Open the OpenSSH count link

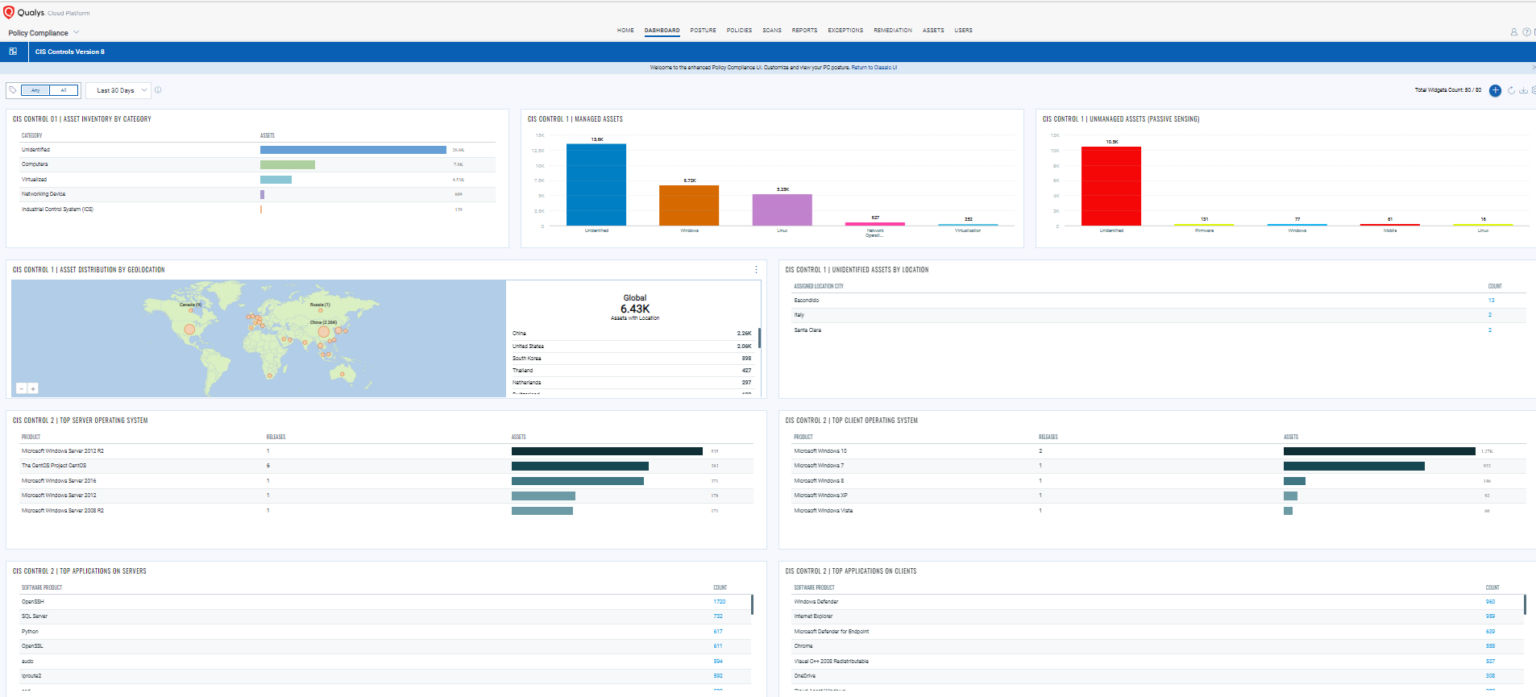click(x=721, y=602)
